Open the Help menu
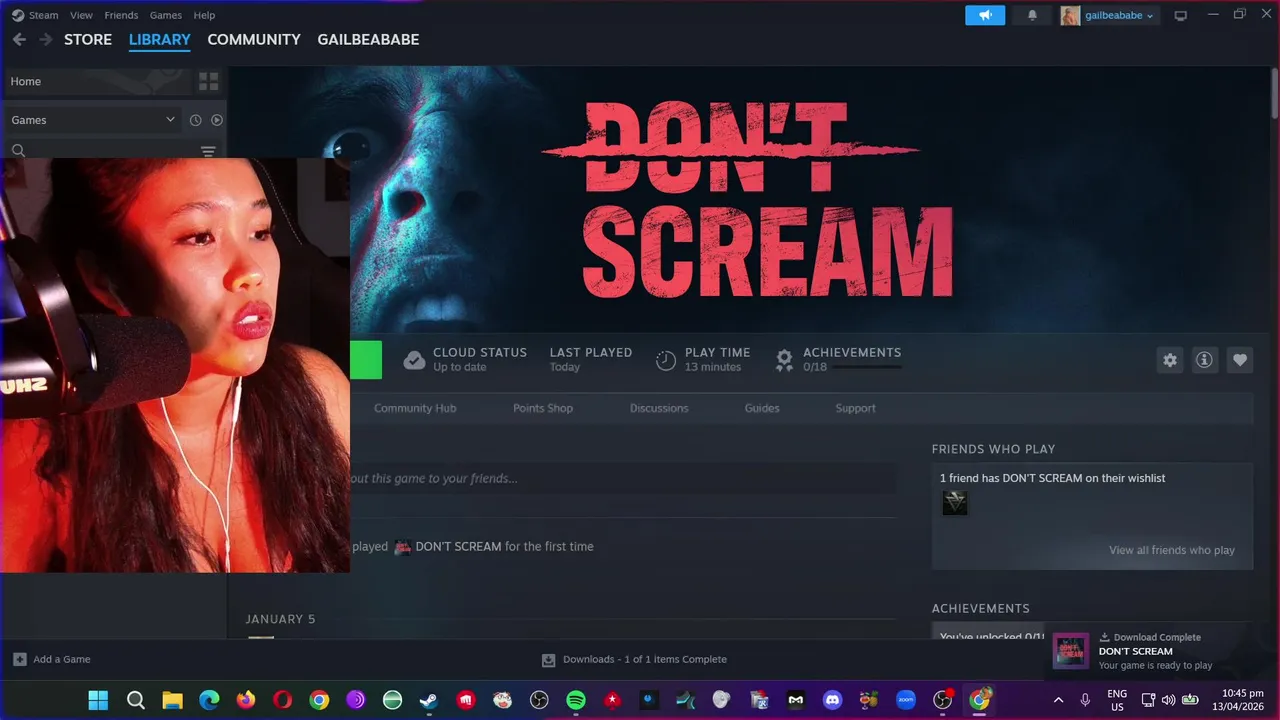 pyautogui.click(x=204, y=15)
